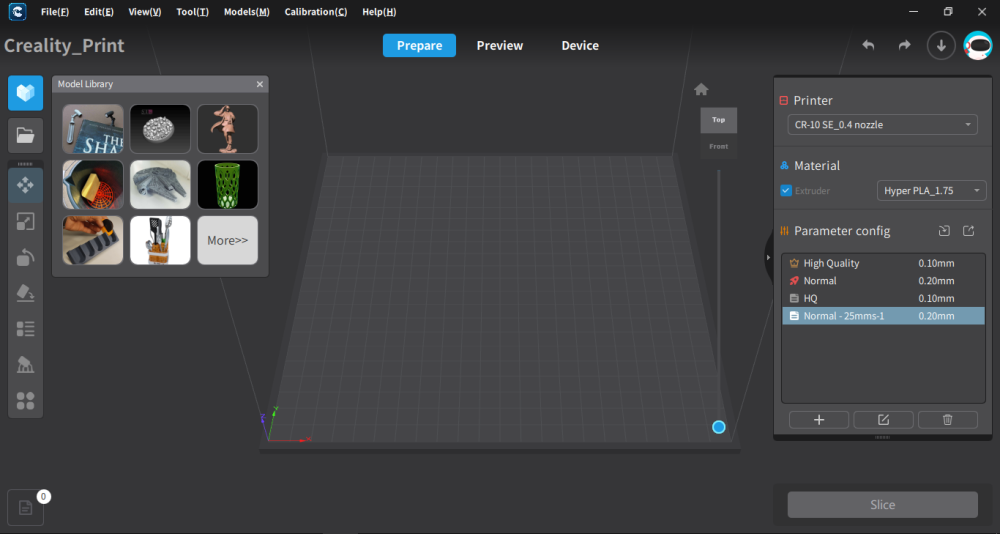Click the auto-arrange four-dots icon
This screenshot has width=1000, height=534.
click(26, 401)
